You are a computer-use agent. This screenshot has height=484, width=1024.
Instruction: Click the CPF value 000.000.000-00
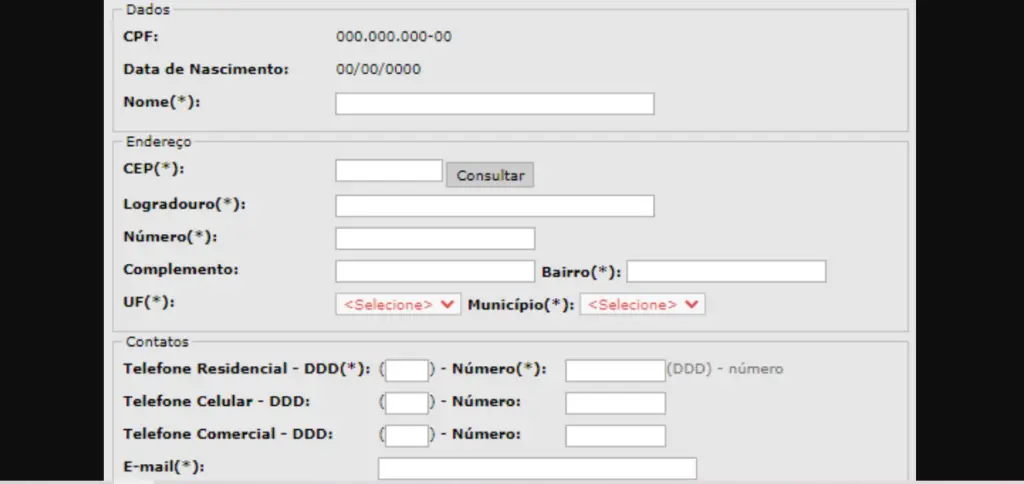pyautogui.click(x=394, y=38)
